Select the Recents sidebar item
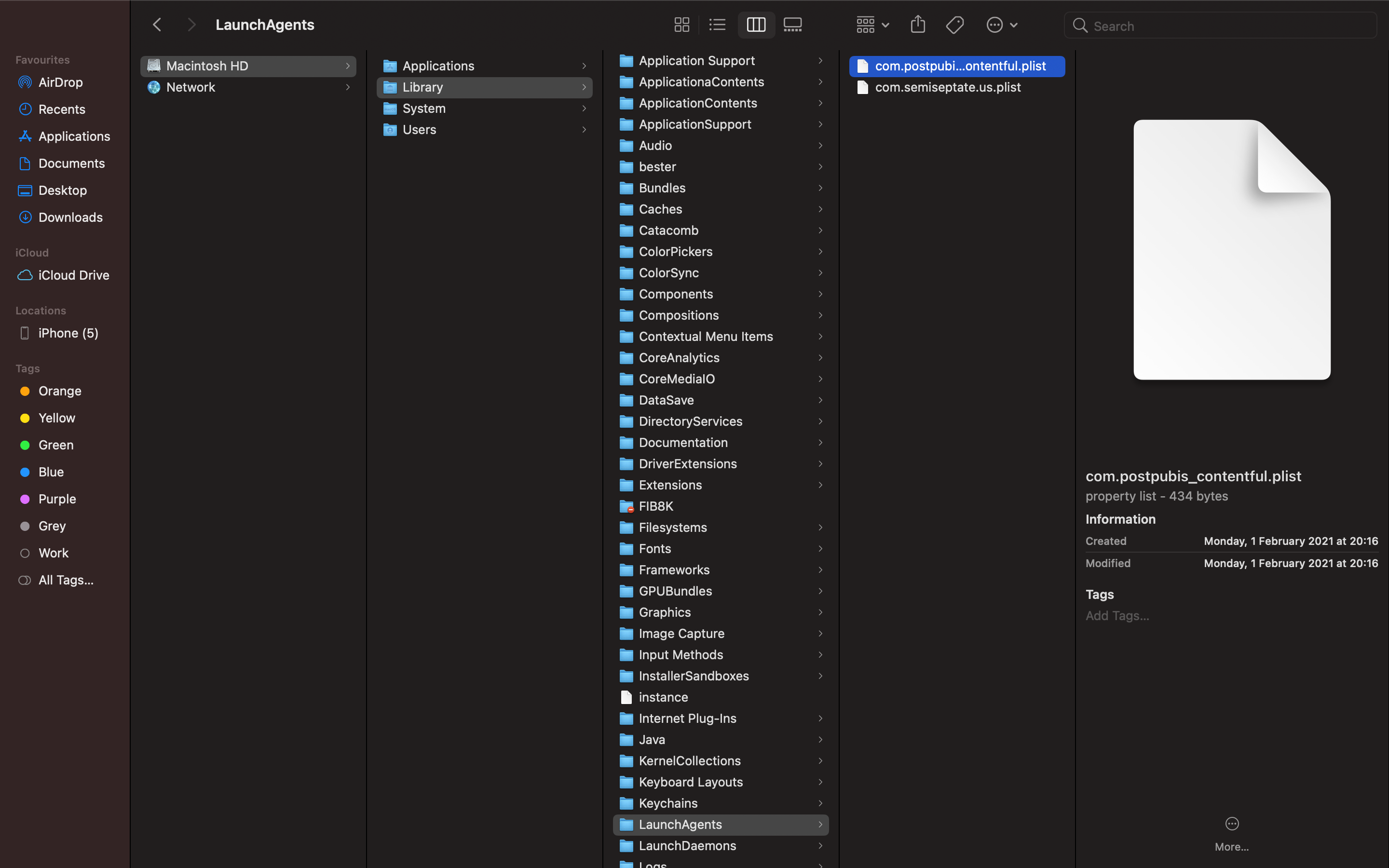This screenshot has width=1389, height=868. click(61, 109)
